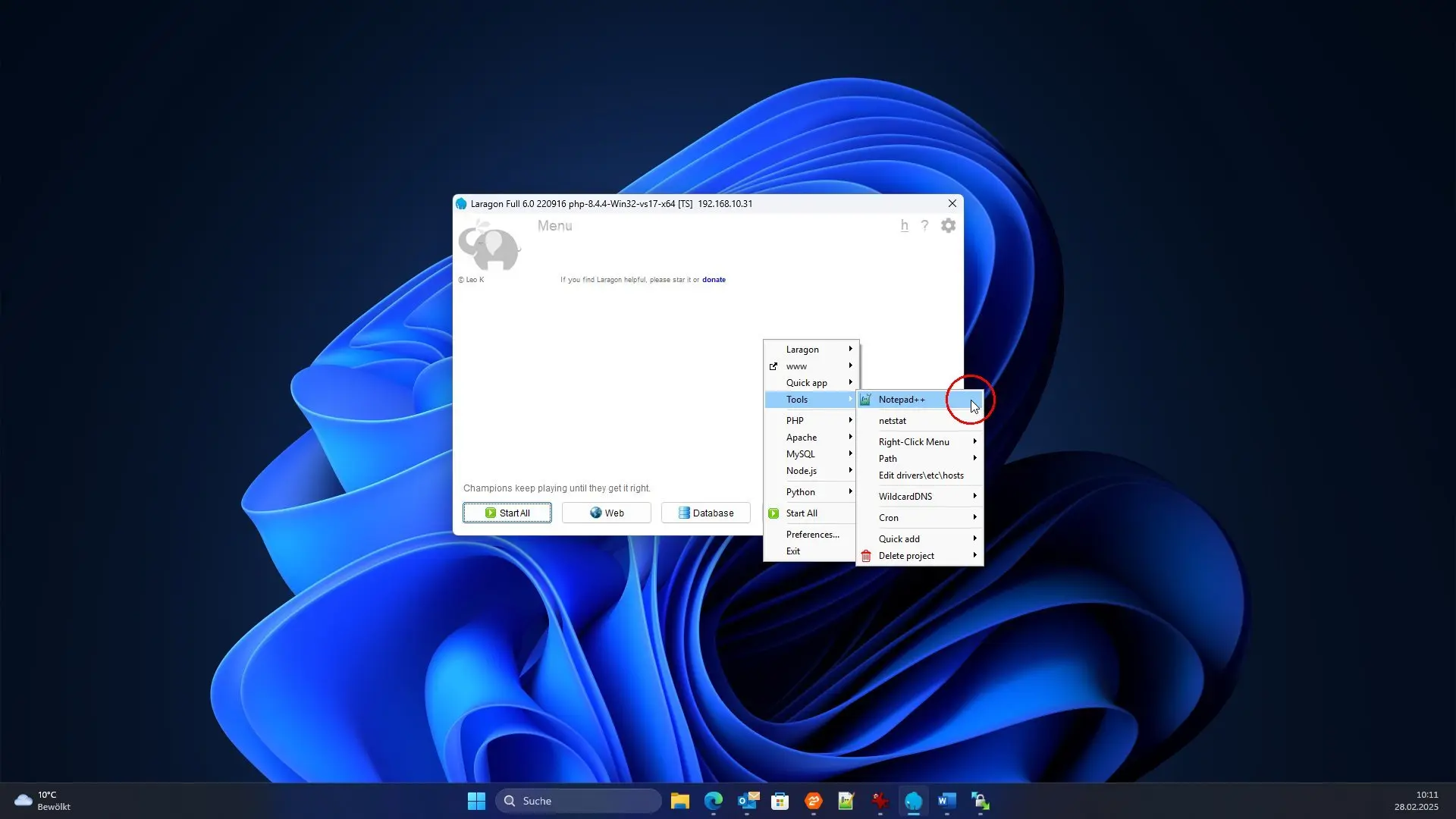Click the taskbar Suche search field

point(579,801)
